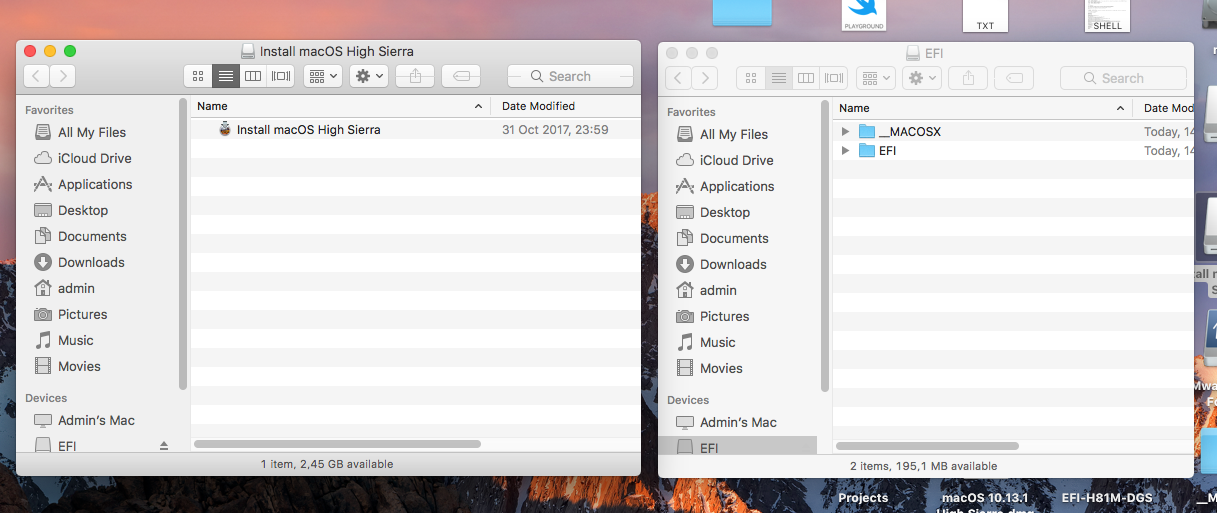1217x513 pixels.
Task: Select EFI folder row in EFI window
Action: point(1014,150)
